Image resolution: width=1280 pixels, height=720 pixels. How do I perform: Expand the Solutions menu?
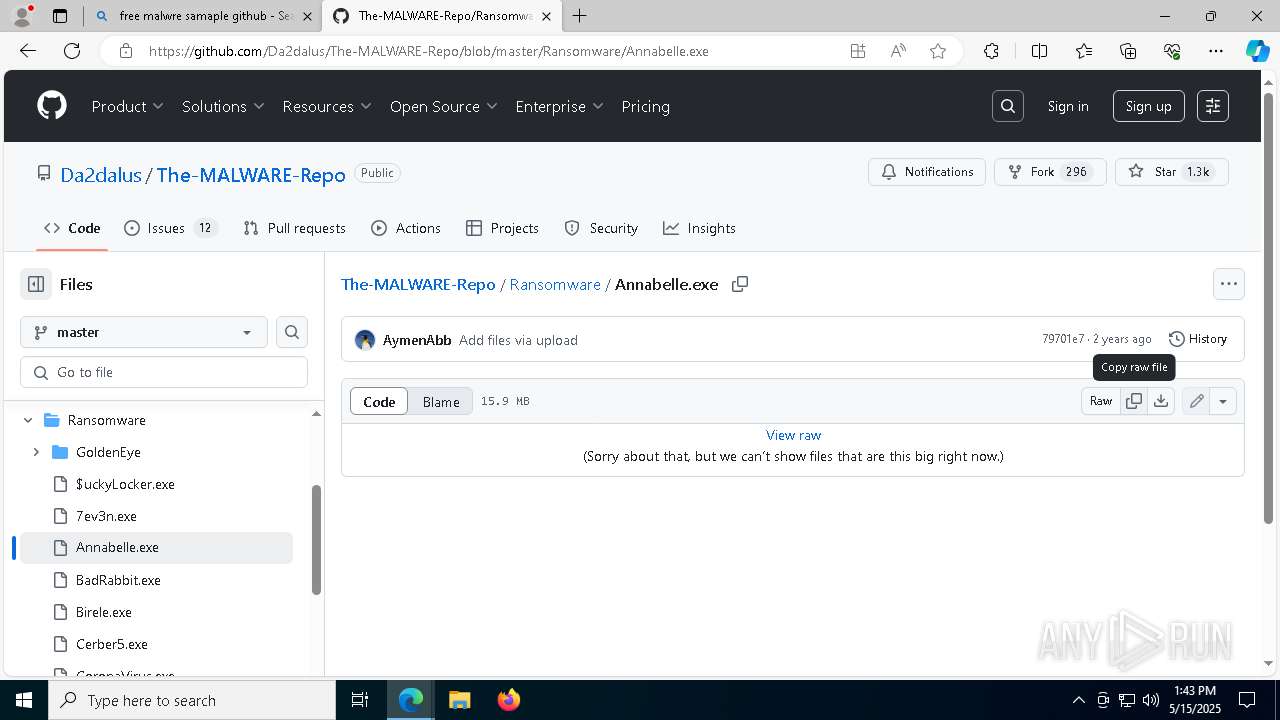click(223, 106)
